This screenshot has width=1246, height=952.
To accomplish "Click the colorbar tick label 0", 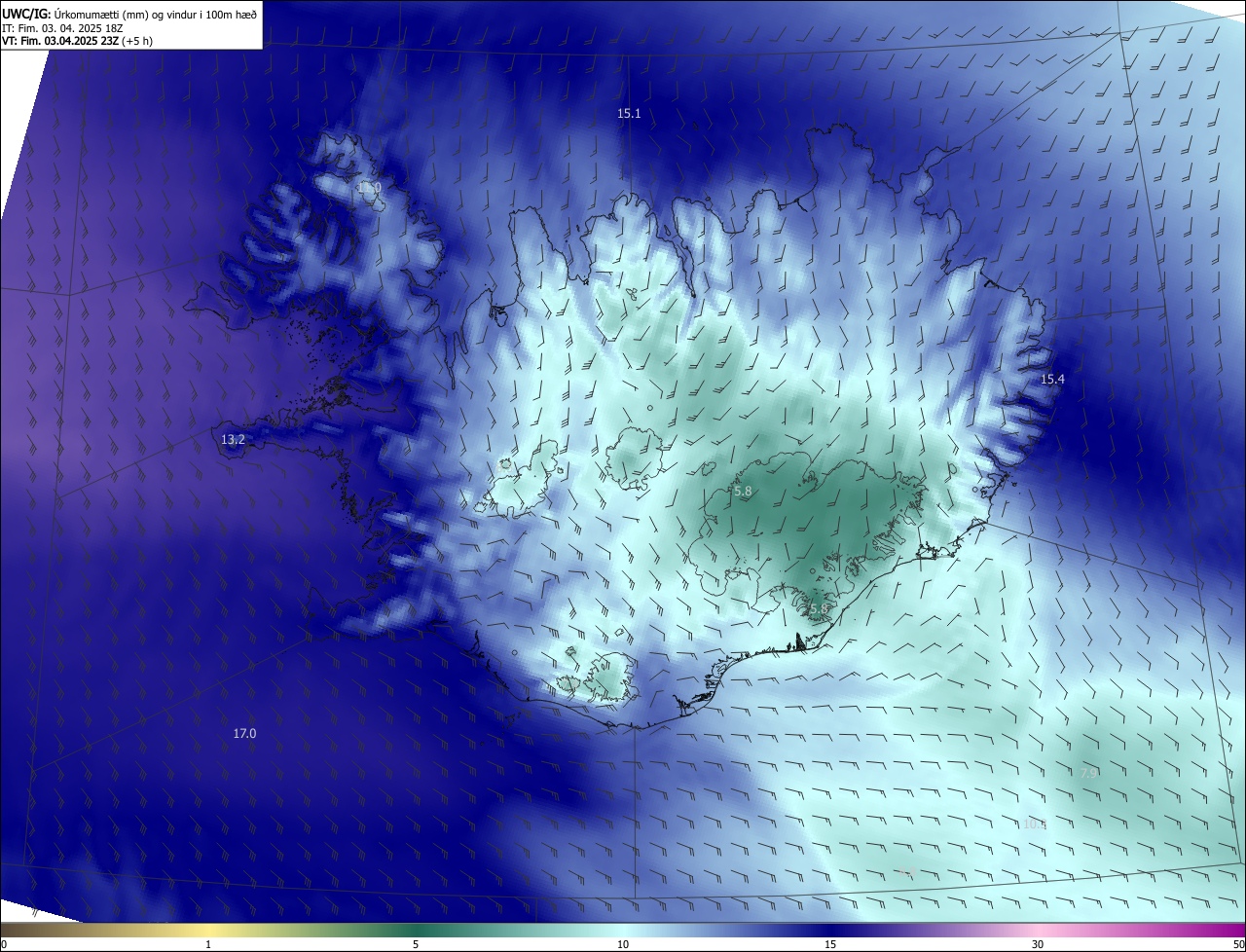I will [4, 944].
